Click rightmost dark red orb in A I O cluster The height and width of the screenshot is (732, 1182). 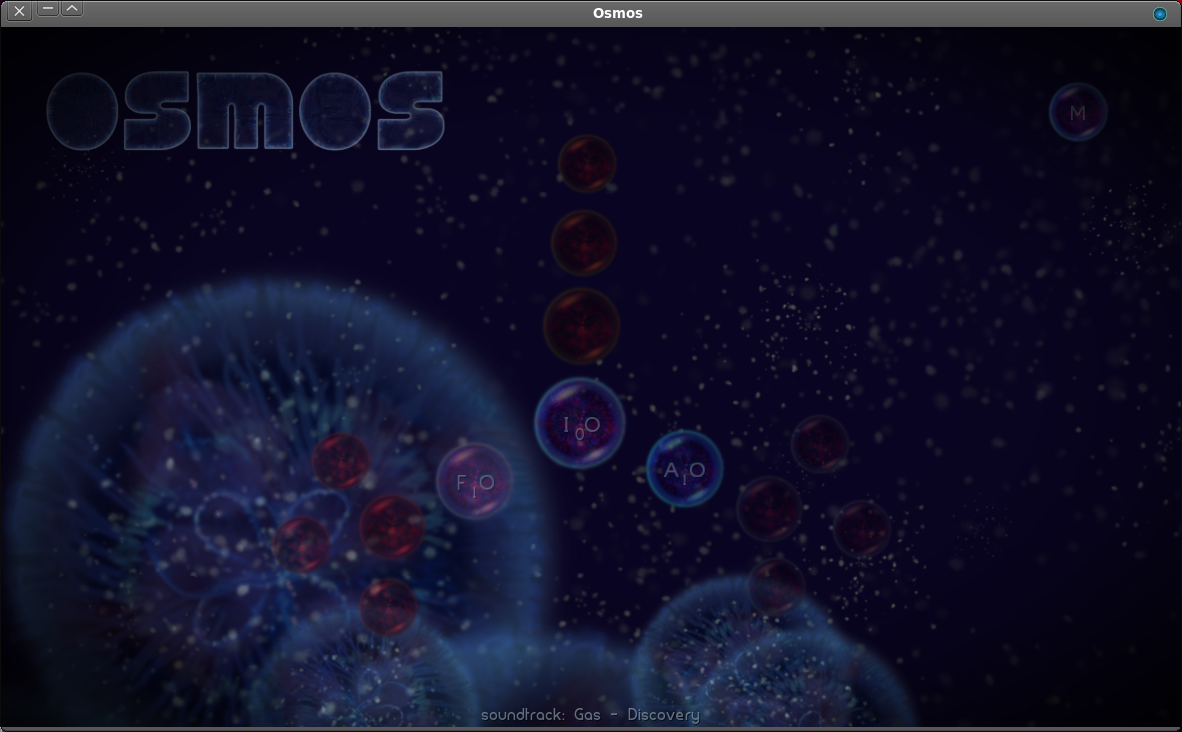(x=862, y=528)
